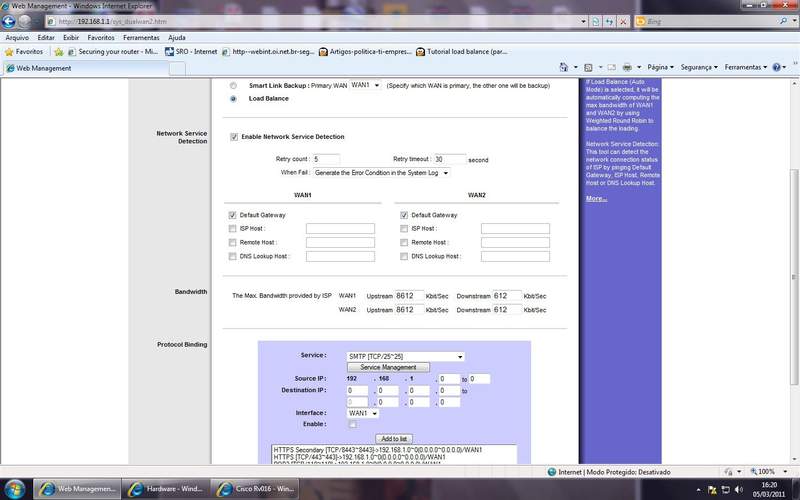800x500 pixels.
Task: Expand the Ferramentas command bar dropdown
Action: 745,67
